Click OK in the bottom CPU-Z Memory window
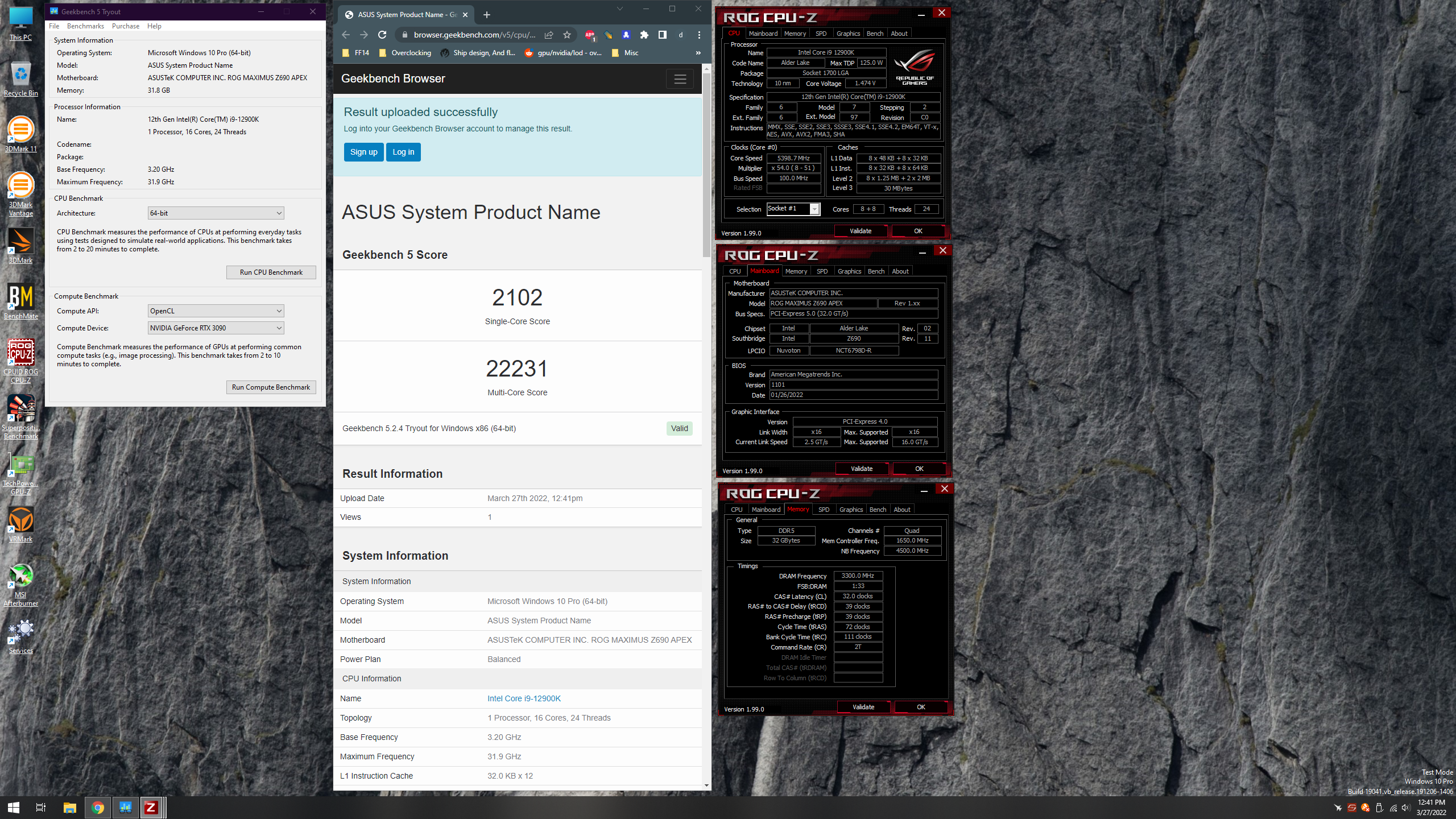The height and width of the screenshot is (819, 1456). tap(921, 707)
